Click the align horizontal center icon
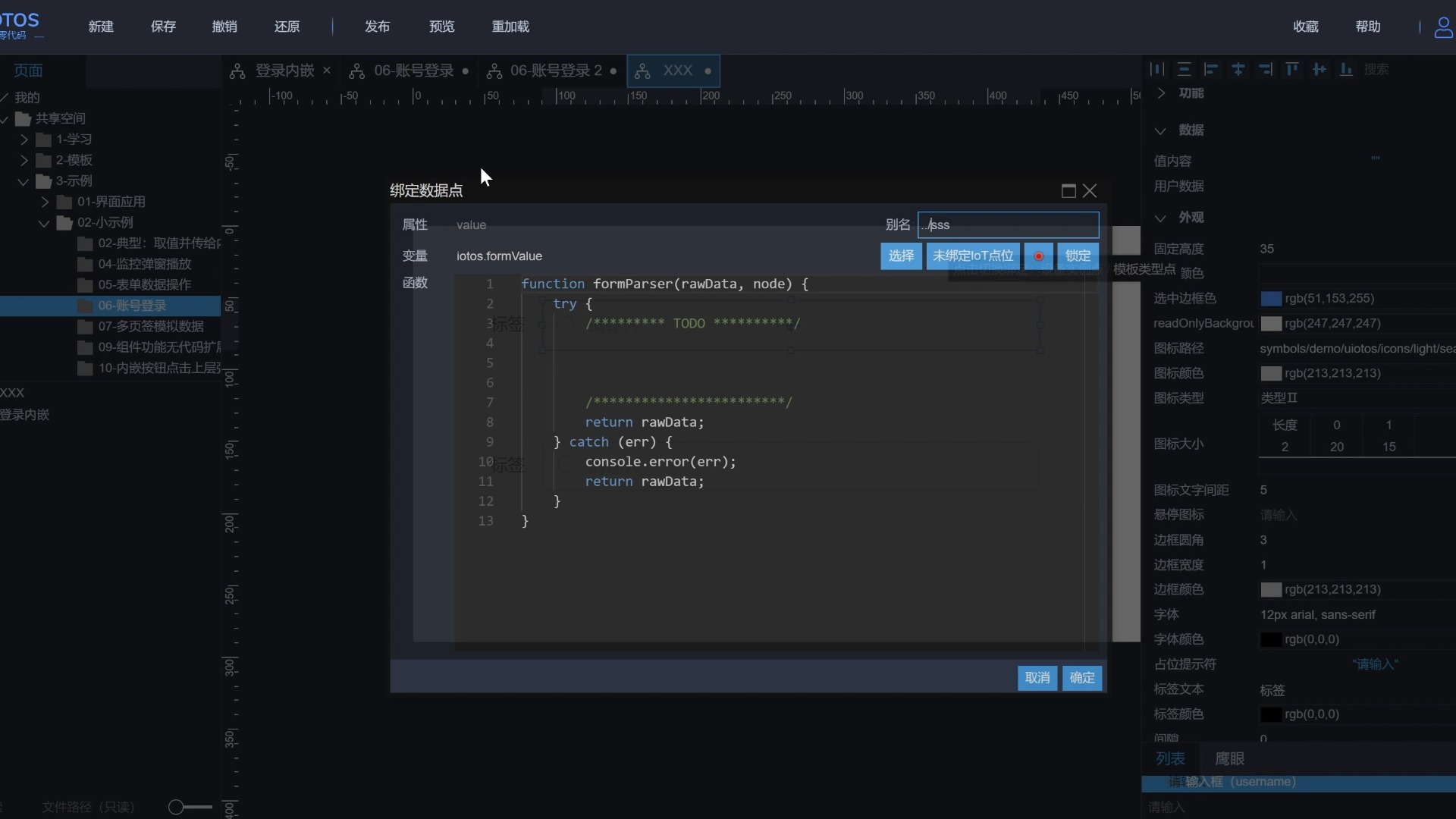 point(1238,69)
